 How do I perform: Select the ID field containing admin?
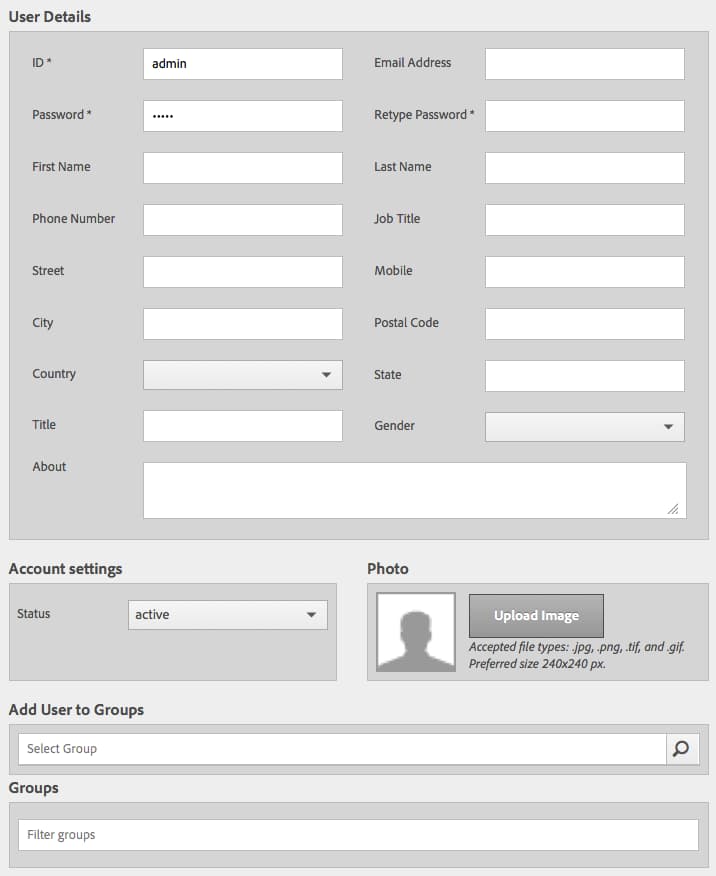[243, 64]
